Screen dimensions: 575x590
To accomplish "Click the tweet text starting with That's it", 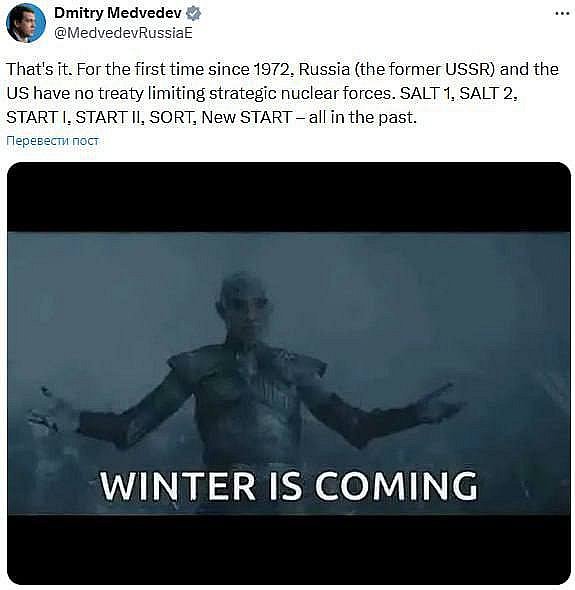I will coord(282,93).
